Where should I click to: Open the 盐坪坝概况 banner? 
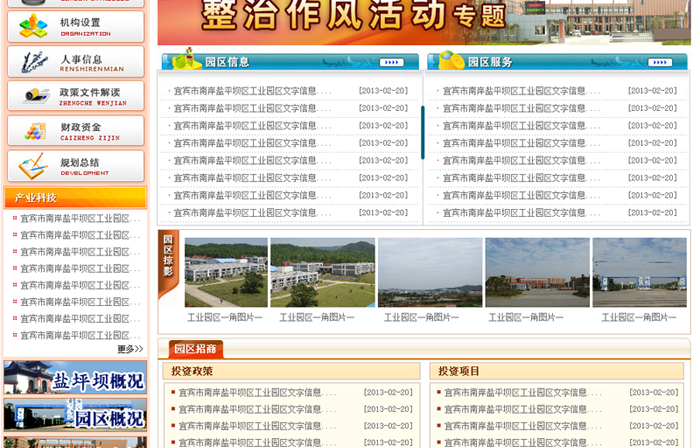tap(75, 378)
